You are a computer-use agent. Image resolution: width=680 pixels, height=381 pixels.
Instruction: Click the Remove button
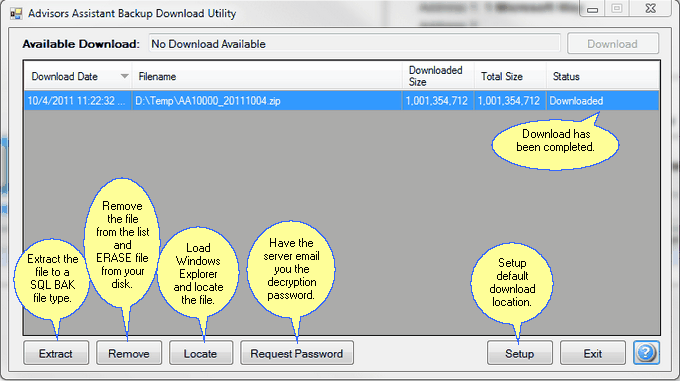129,353
